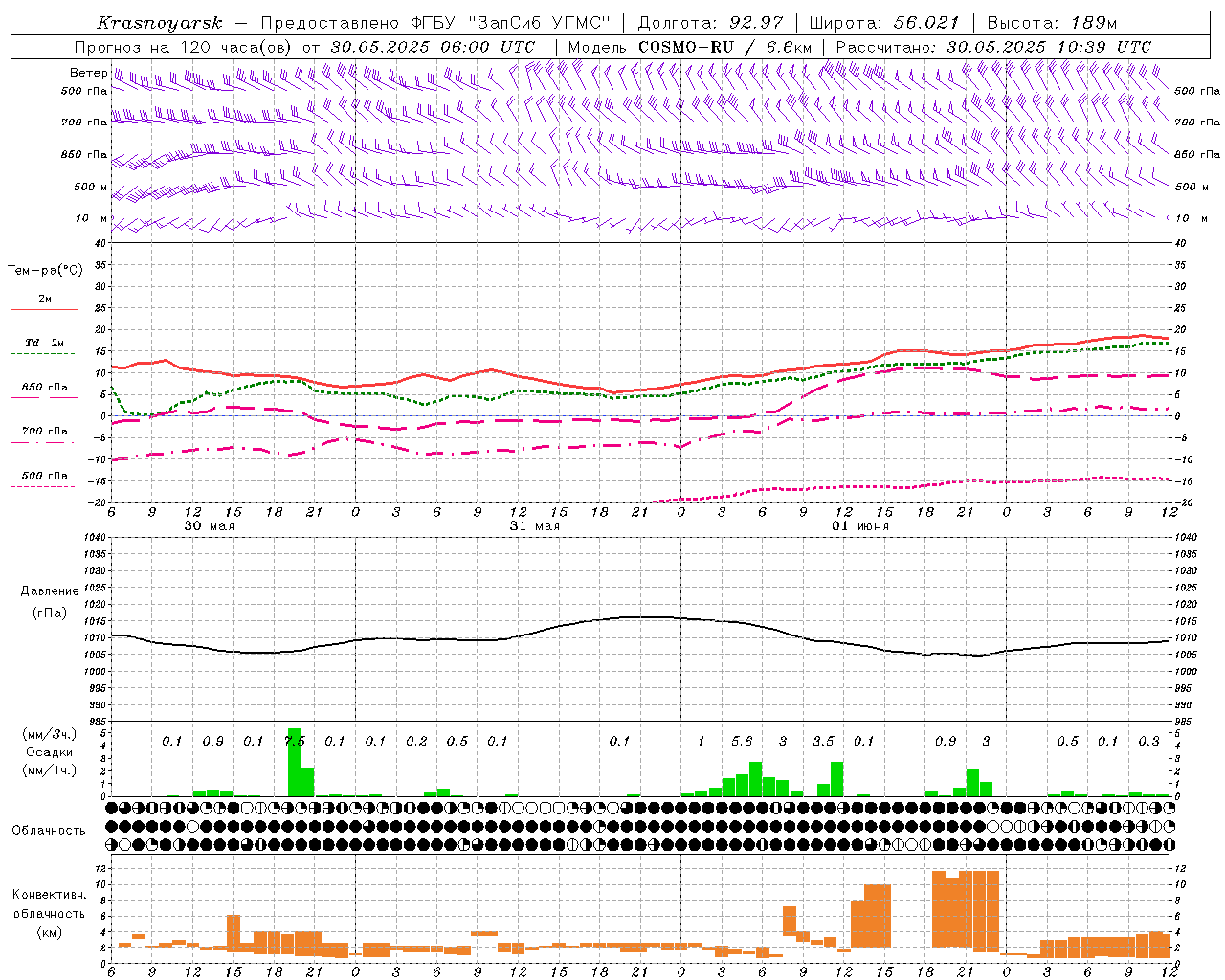The width and height of the screenshot is (1225, 980).
Task: Select the "Модель COSMO-RU / 6.6км" text
Action: click(689, 47)
